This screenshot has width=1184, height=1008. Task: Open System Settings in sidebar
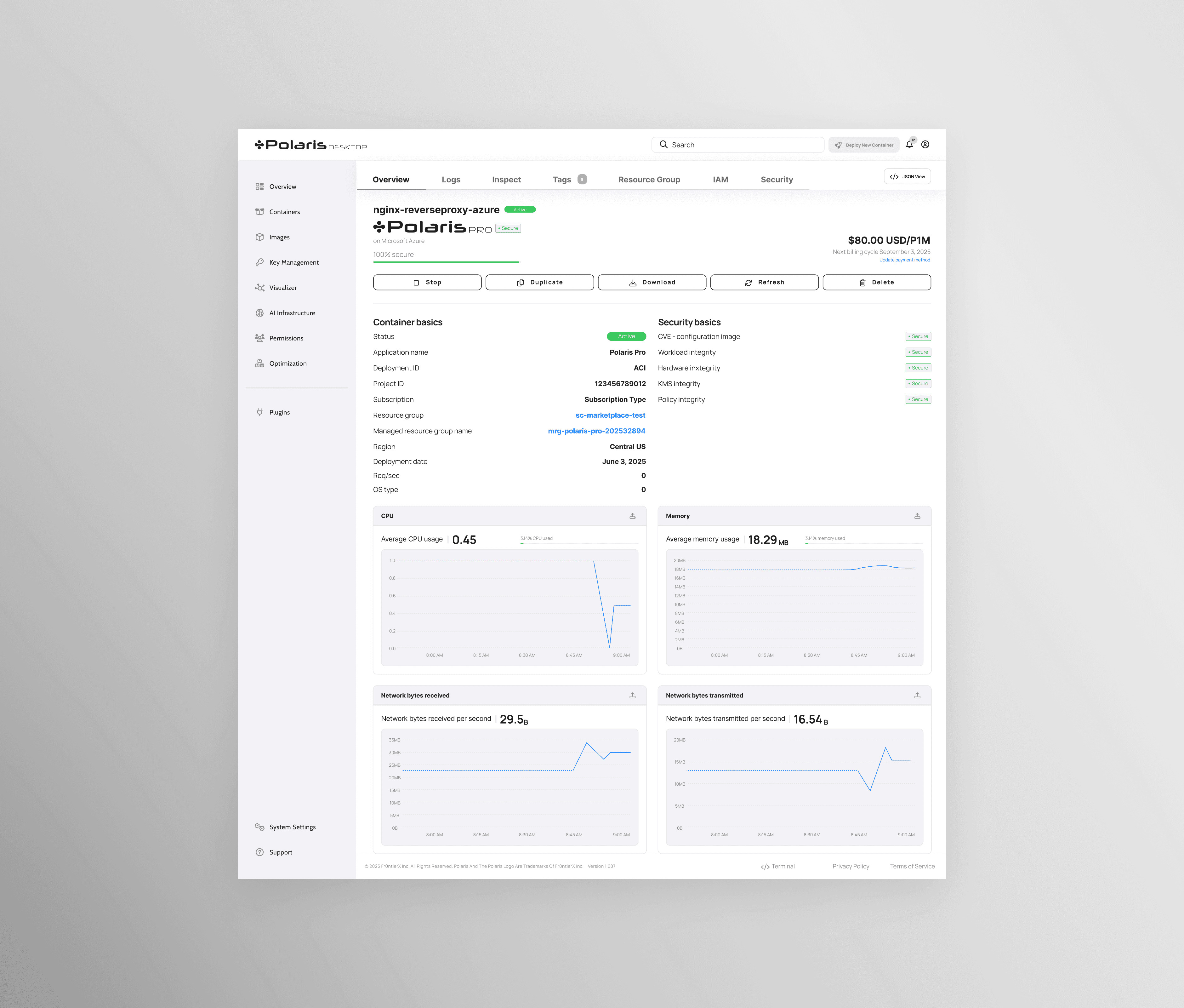[x=292, y=827]
